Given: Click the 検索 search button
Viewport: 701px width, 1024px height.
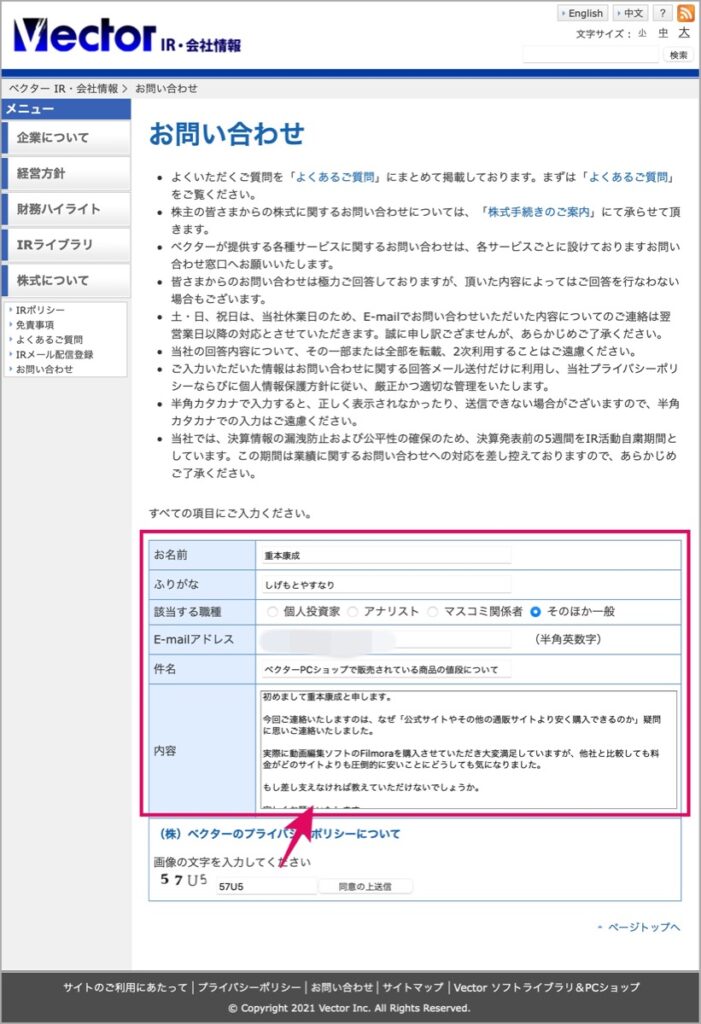Looking at the screenshot, I should point(678,55).
